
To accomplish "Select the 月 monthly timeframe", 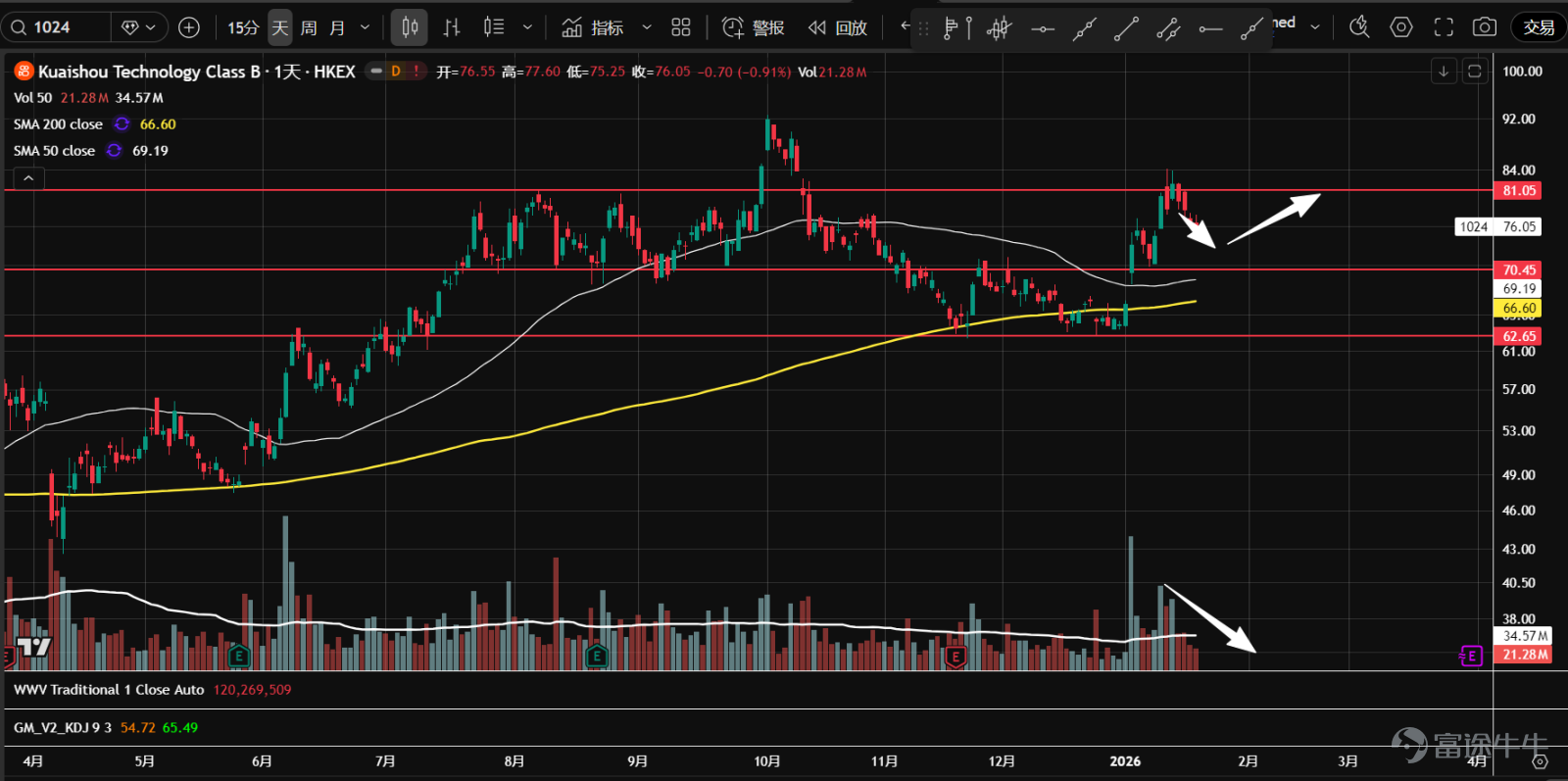I will [337, 27].
